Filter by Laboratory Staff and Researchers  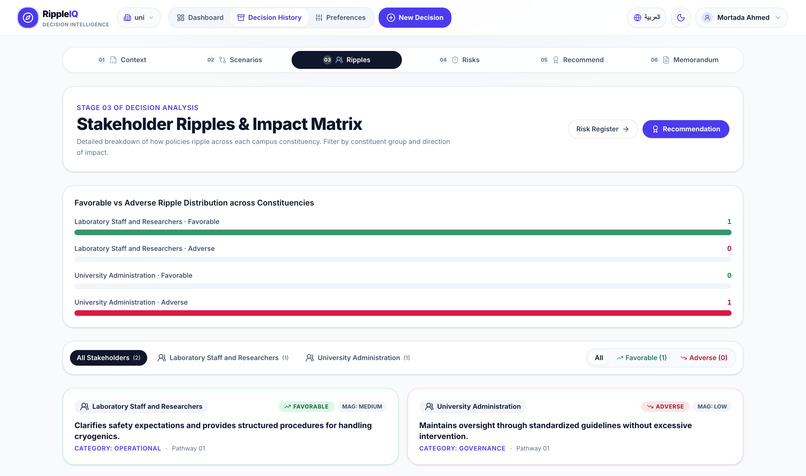tap(223, 358)
